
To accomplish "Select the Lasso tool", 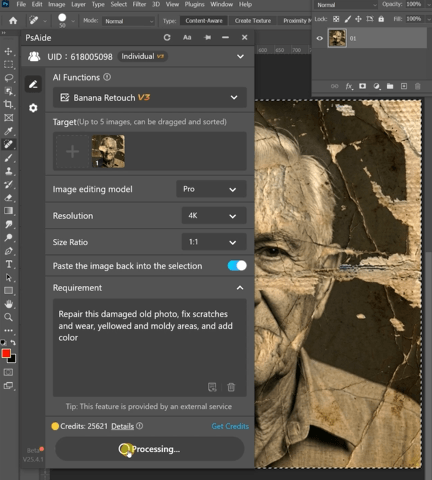I will tap(8, 78).
